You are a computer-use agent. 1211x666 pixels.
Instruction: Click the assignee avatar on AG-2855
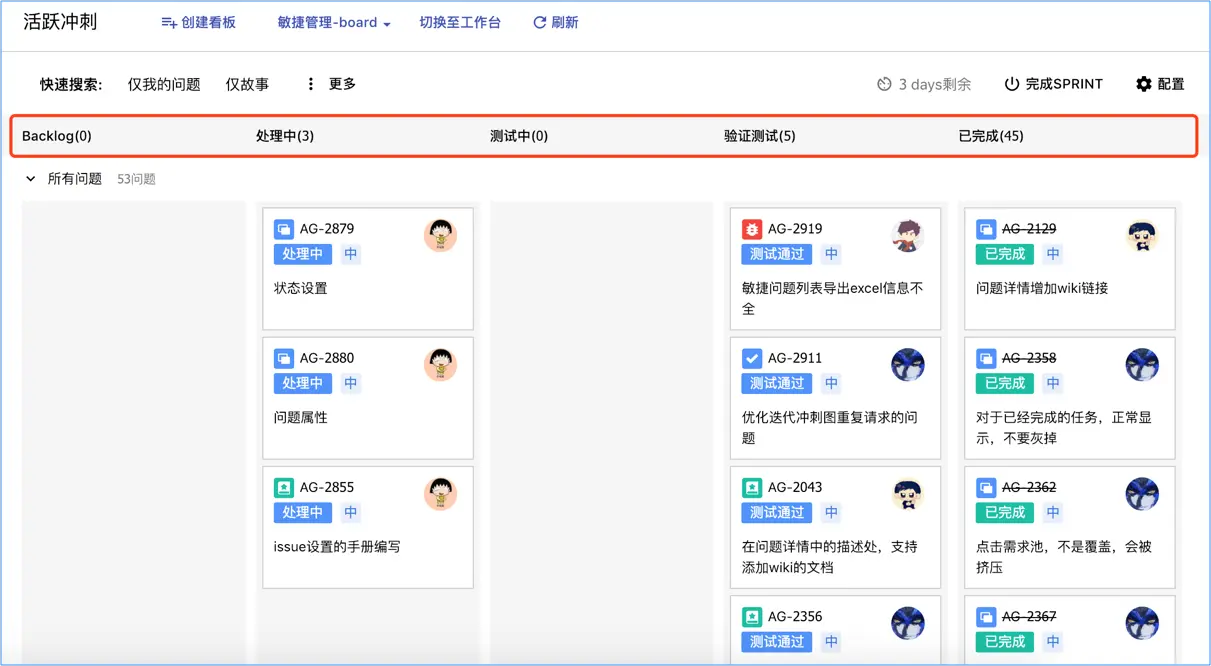click(440, 493)
